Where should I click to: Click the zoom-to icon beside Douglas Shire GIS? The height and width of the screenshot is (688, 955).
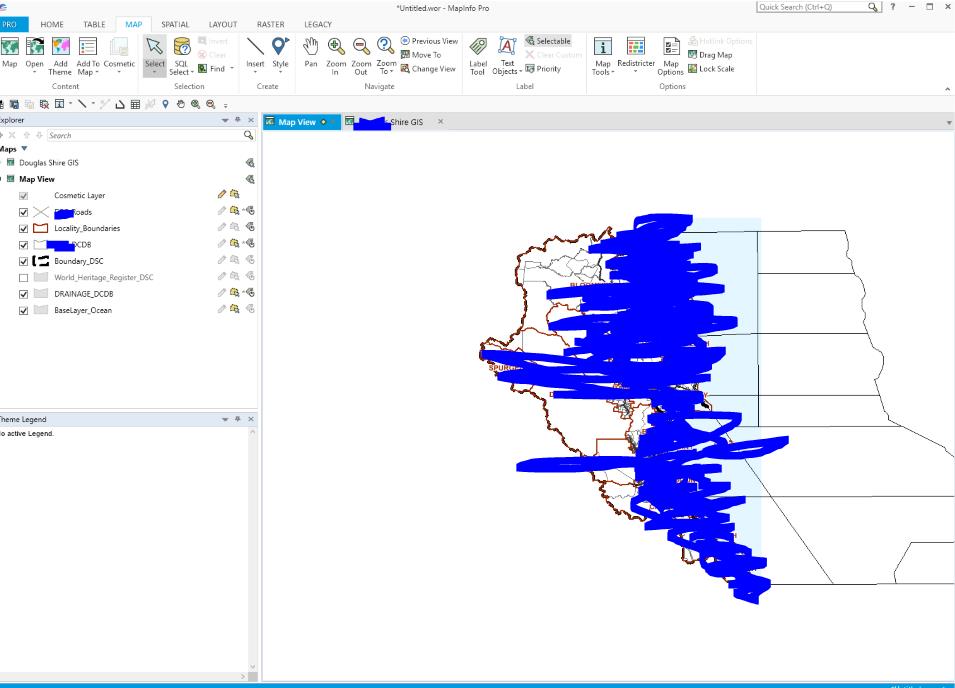[250, 163]
